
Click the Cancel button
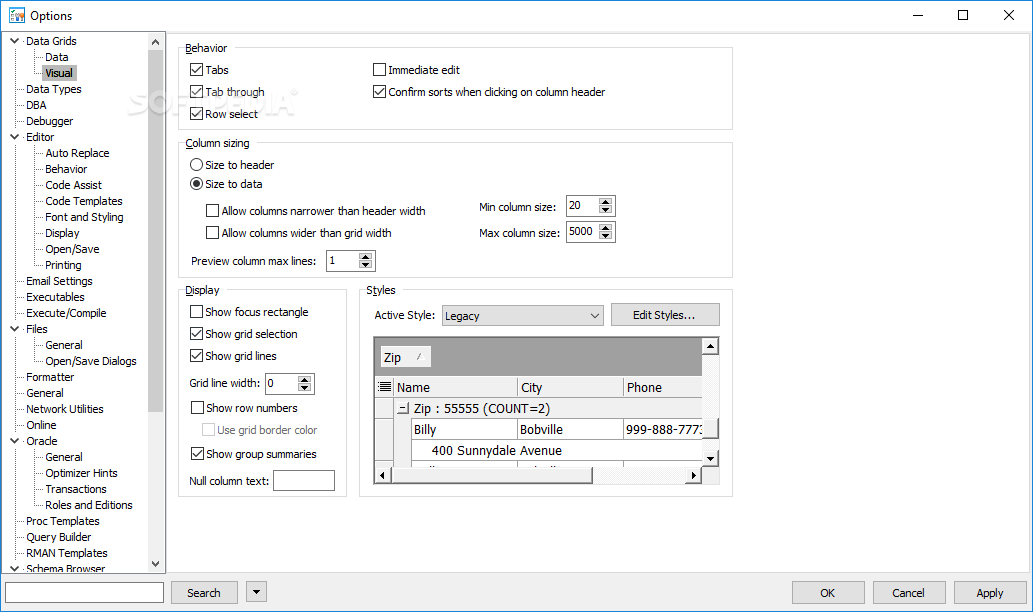click(909, 593)
